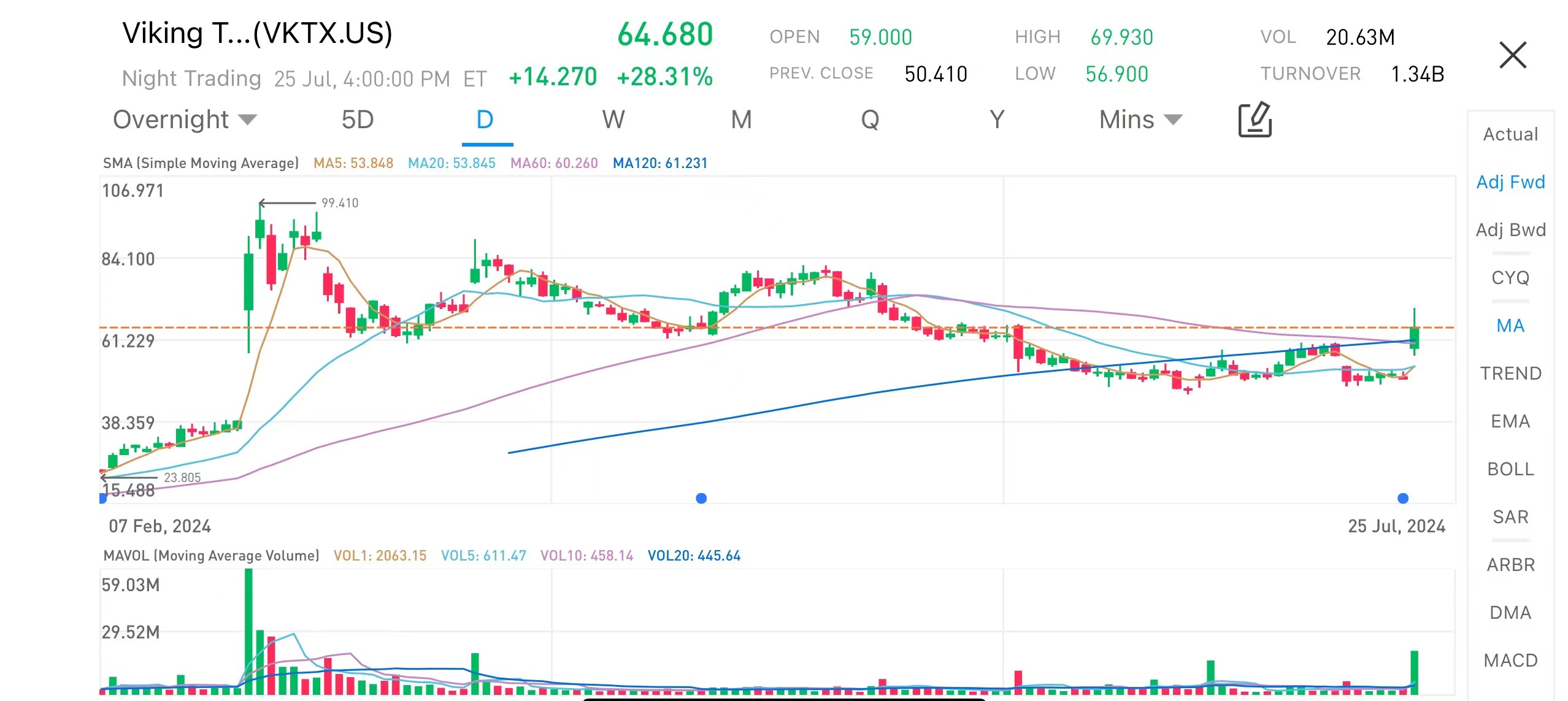The width and height of the screenshot is (1568, 701).
Task: Select the ARBR sub-indicator
Action: 1510,565
